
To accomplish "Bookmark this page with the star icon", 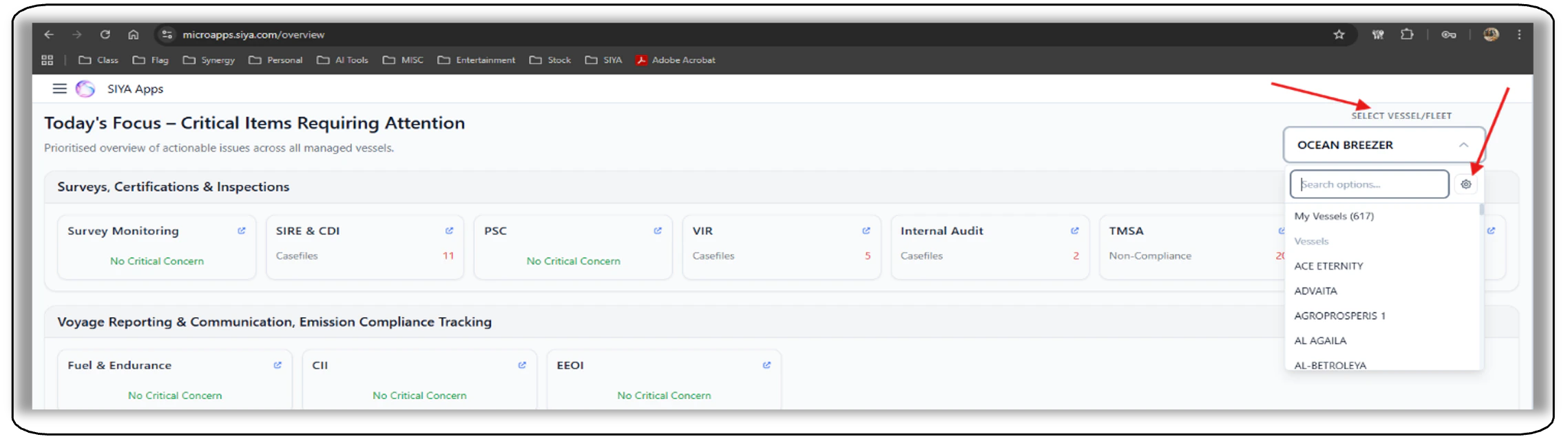I will [1339, 34].
